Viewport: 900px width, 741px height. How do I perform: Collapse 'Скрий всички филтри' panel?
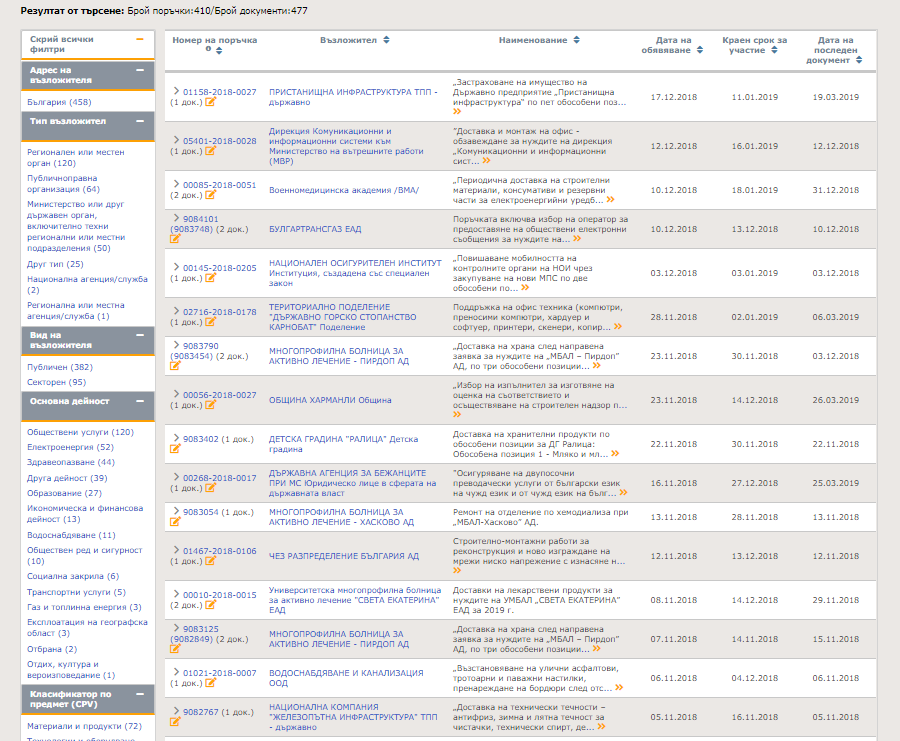139,40
